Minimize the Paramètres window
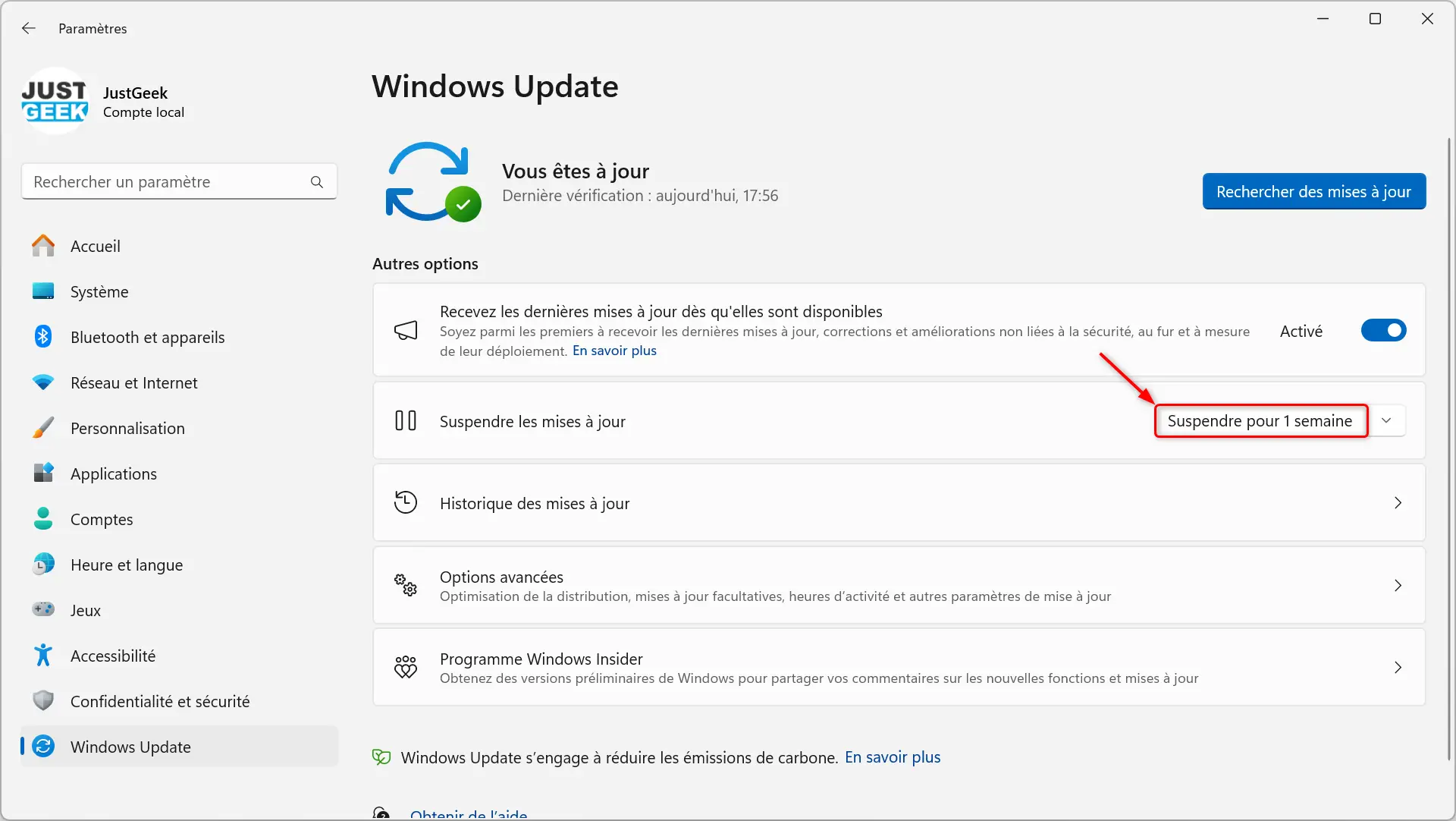The height and width of the screenshot is (821, 1456). (1323, 19)
